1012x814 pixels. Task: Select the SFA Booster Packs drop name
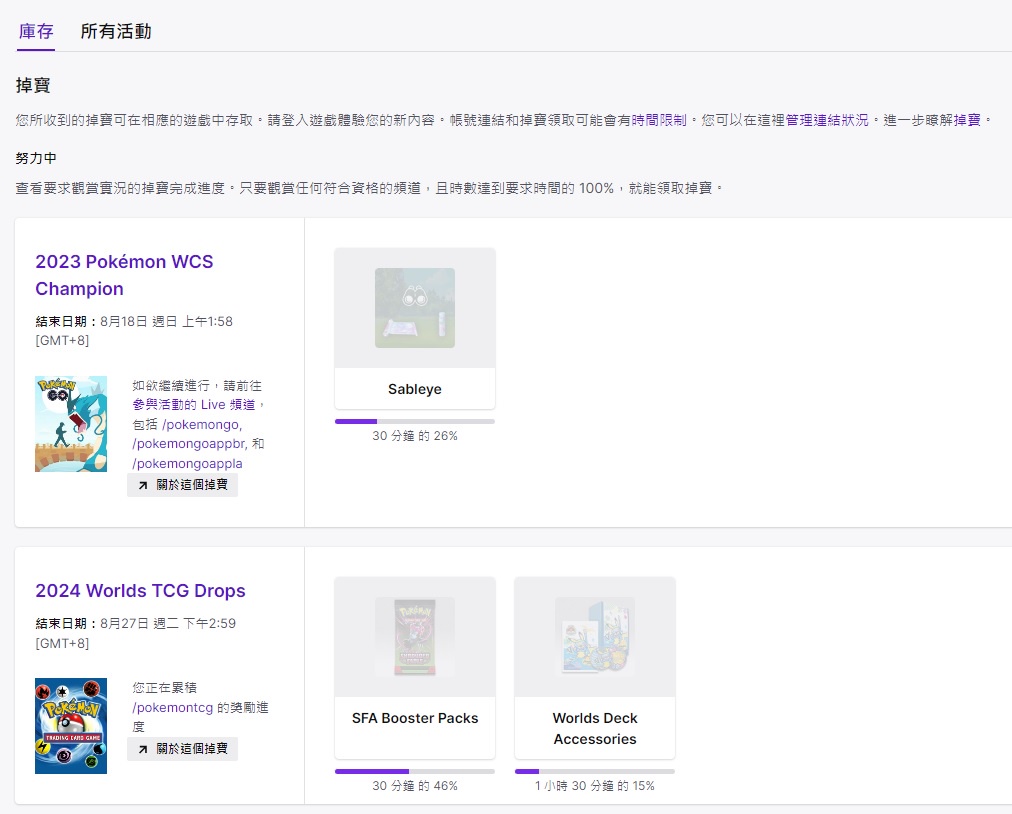[x=415, y=718]
